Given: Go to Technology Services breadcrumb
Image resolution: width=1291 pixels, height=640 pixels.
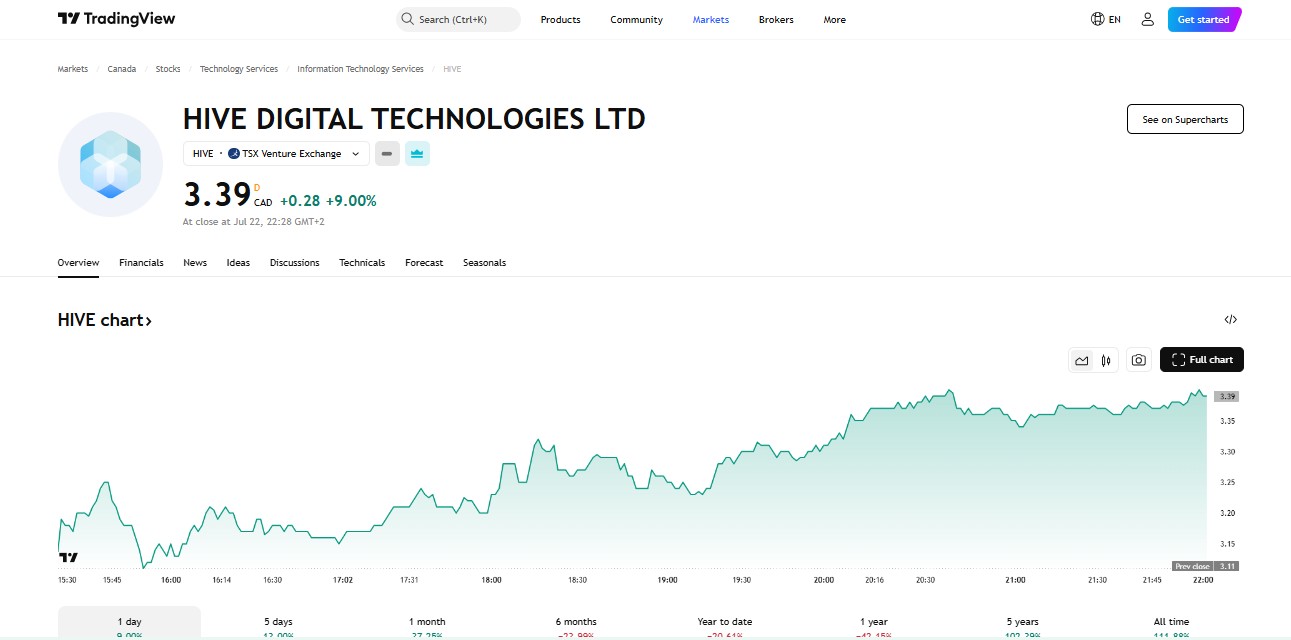Looking at the screenshot, I should click(x=239, y=69).
